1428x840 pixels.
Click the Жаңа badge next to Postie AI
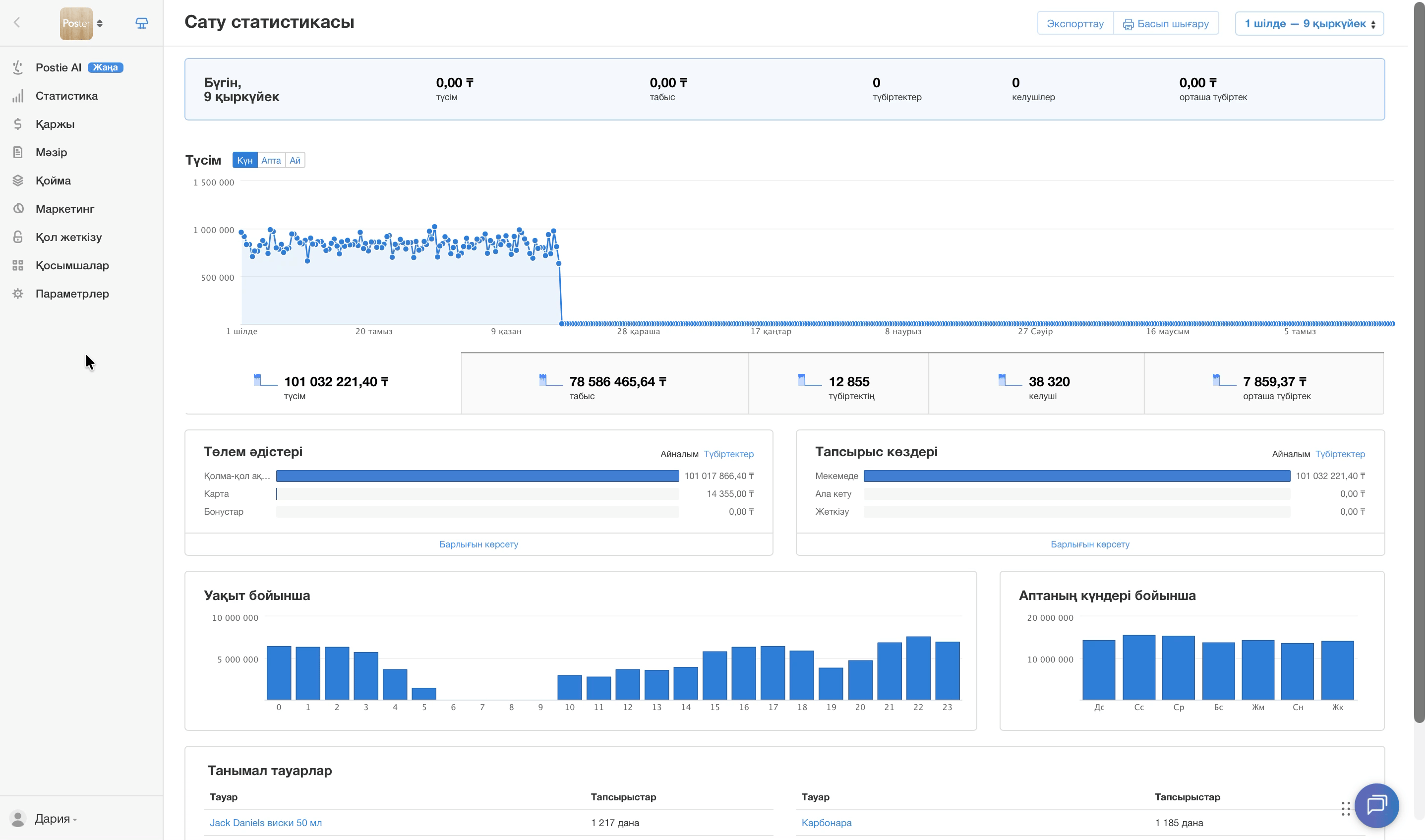(106, 67)
